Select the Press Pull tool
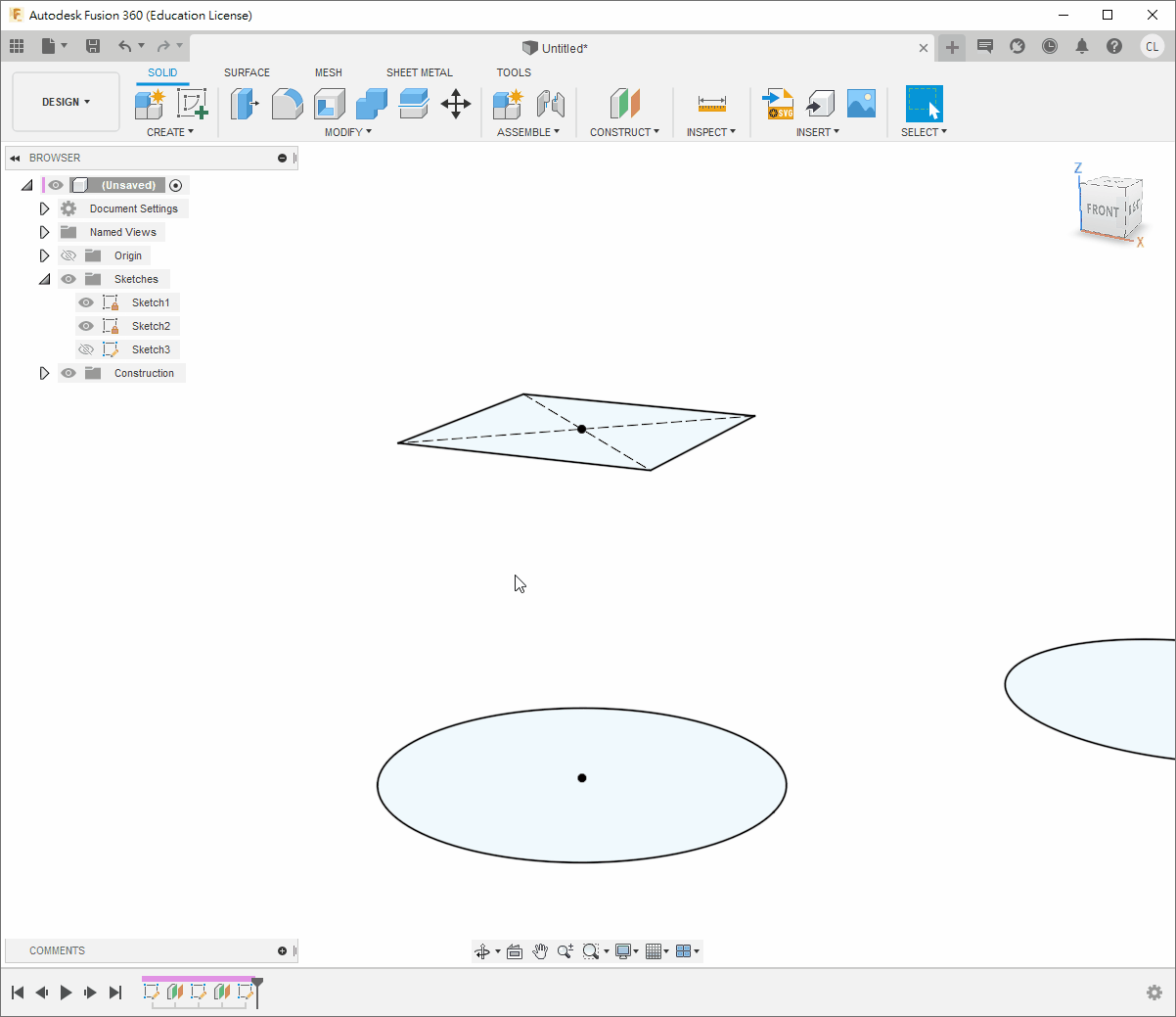Viewport: 1176px width, 1017px height. point(244,104)
